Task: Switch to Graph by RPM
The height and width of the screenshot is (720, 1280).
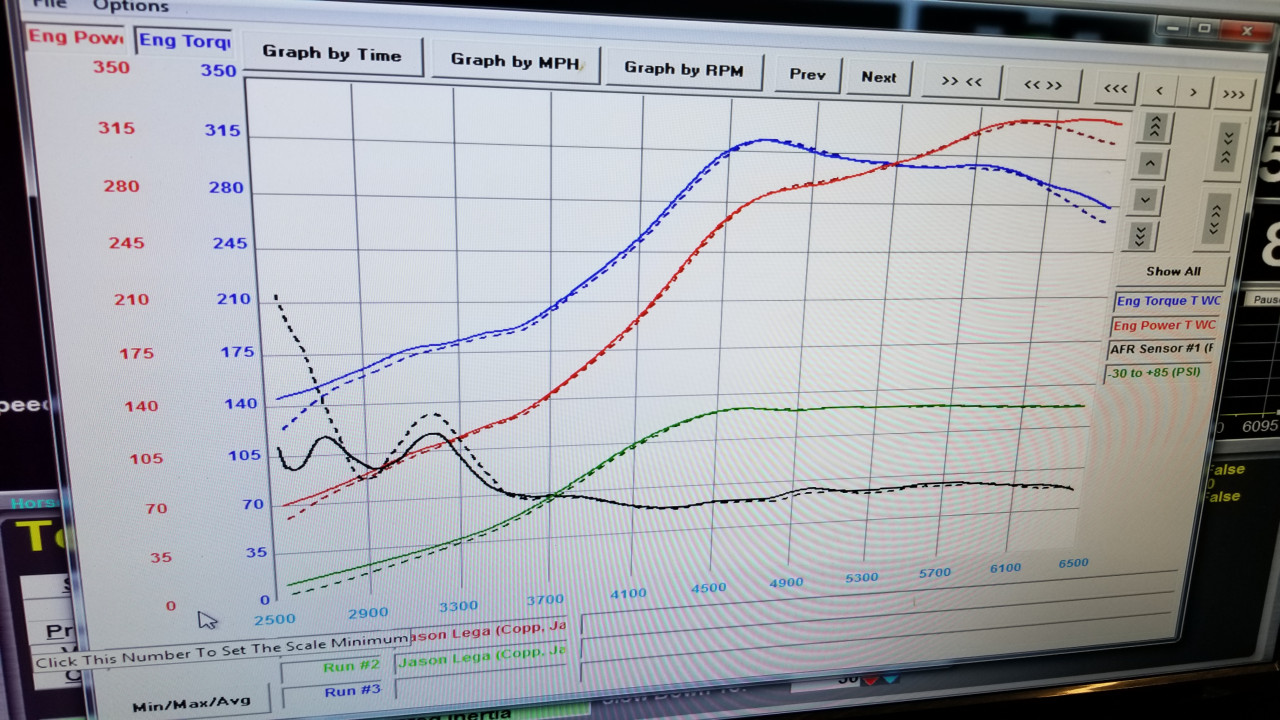Action: coord(684,69)
